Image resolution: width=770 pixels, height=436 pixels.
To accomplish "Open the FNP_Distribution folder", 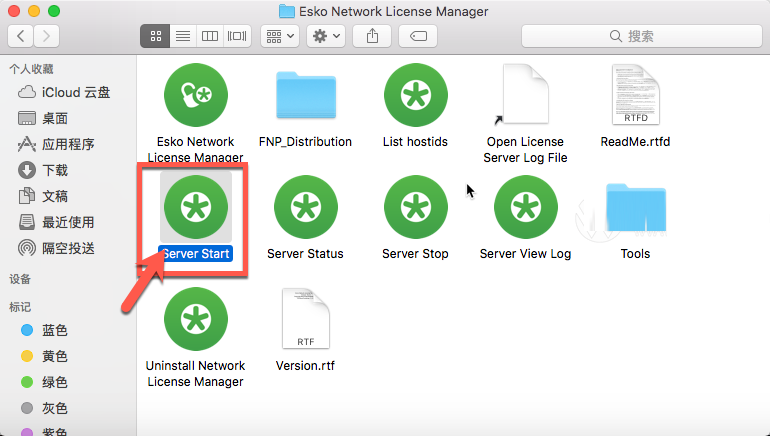I will [305, 95].
